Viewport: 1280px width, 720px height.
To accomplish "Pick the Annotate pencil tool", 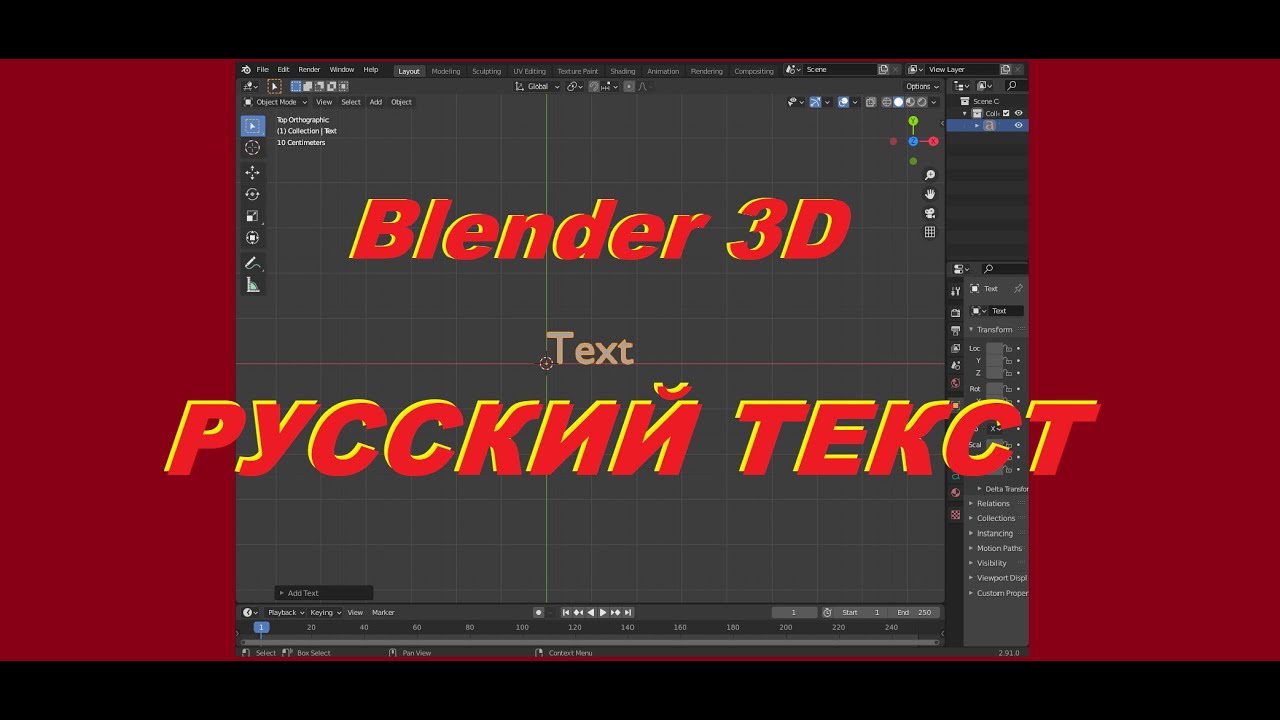I will click(x=252, y=263).
